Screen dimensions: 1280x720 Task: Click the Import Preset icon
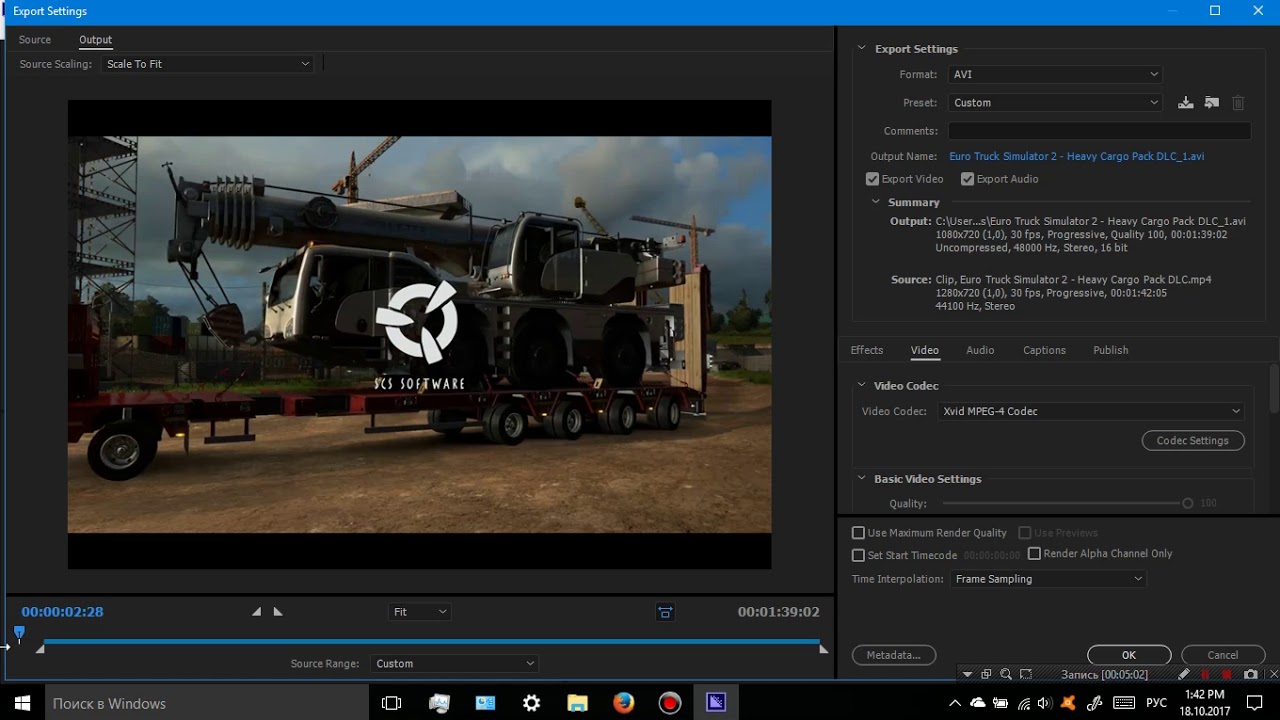[x=1212, y=102]
